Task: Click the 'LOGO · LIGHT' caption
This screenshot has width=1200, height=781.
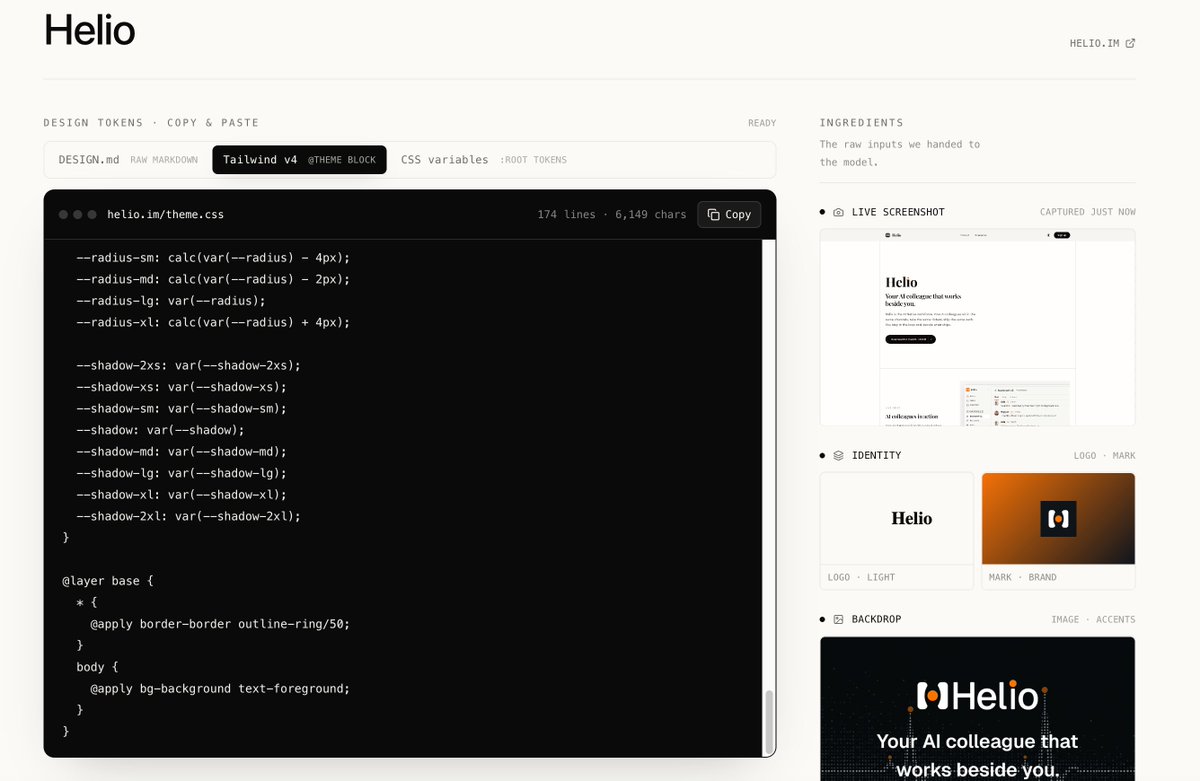Action: click(x=861, y=577)
